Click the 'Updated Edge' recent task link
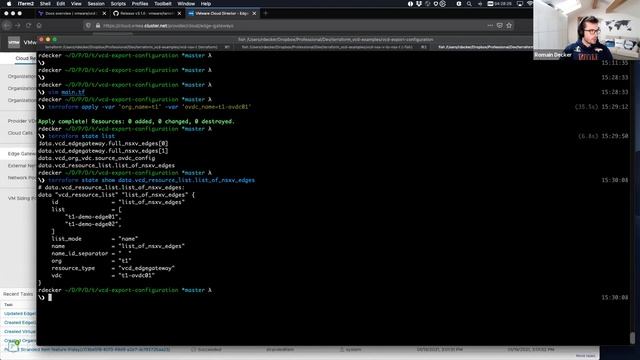 tap(20, 313)
